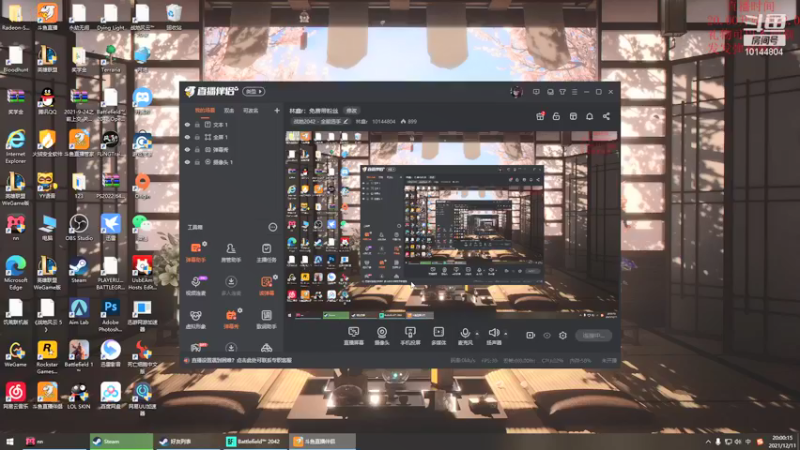Add a 多媒体 media source
The image size is (800, 450).
point(438,336)
